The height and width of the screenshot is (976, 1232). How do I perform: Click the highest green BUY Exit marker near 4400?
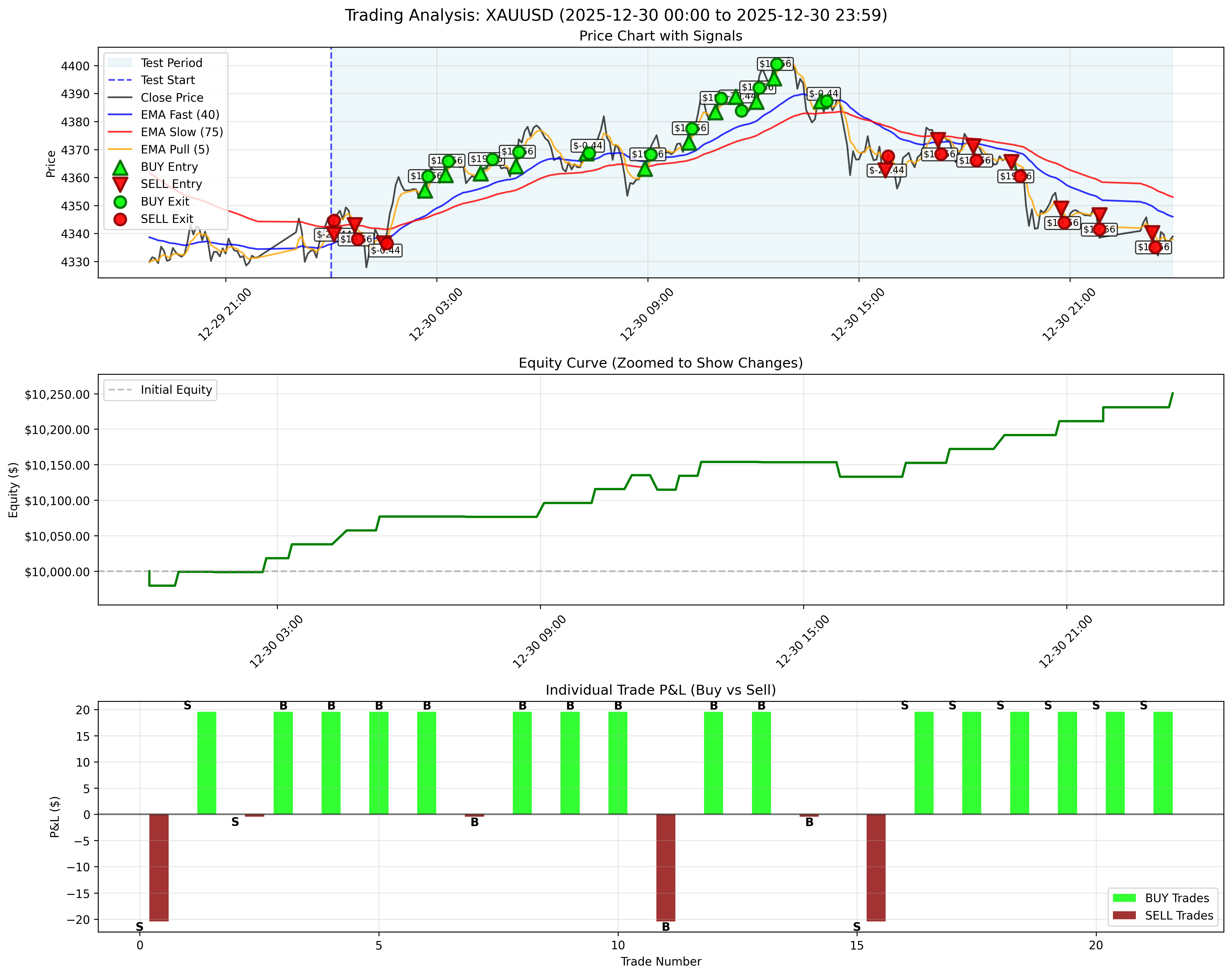point(777,64)
